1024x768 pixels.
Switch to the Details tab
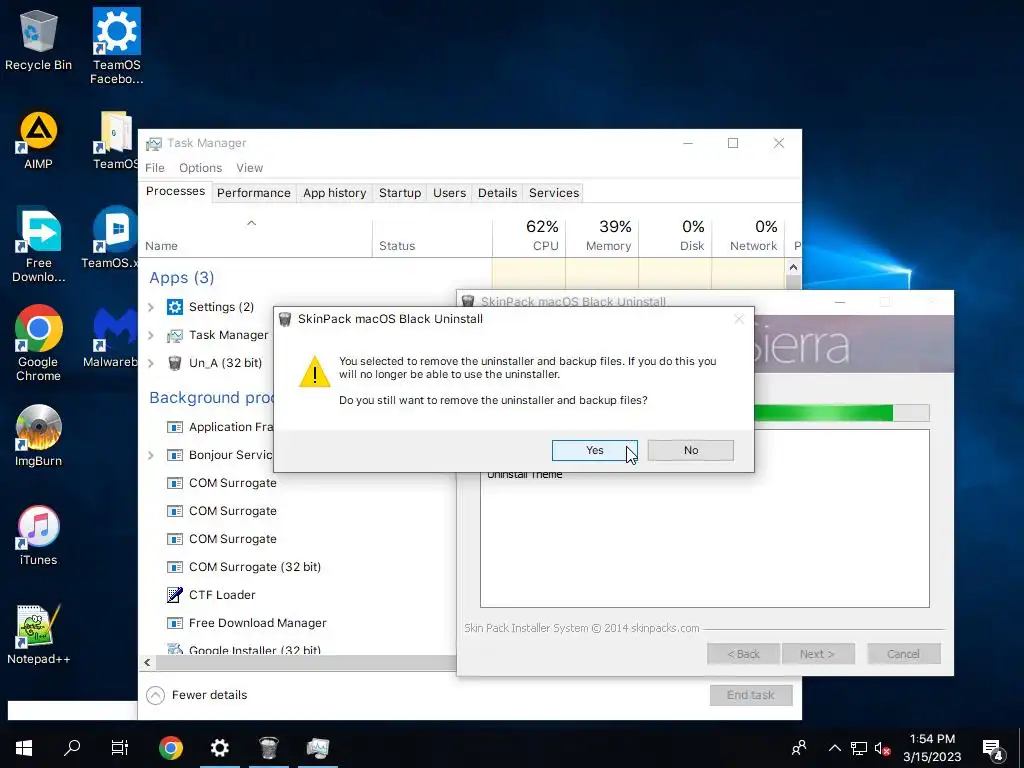[497, 193]
